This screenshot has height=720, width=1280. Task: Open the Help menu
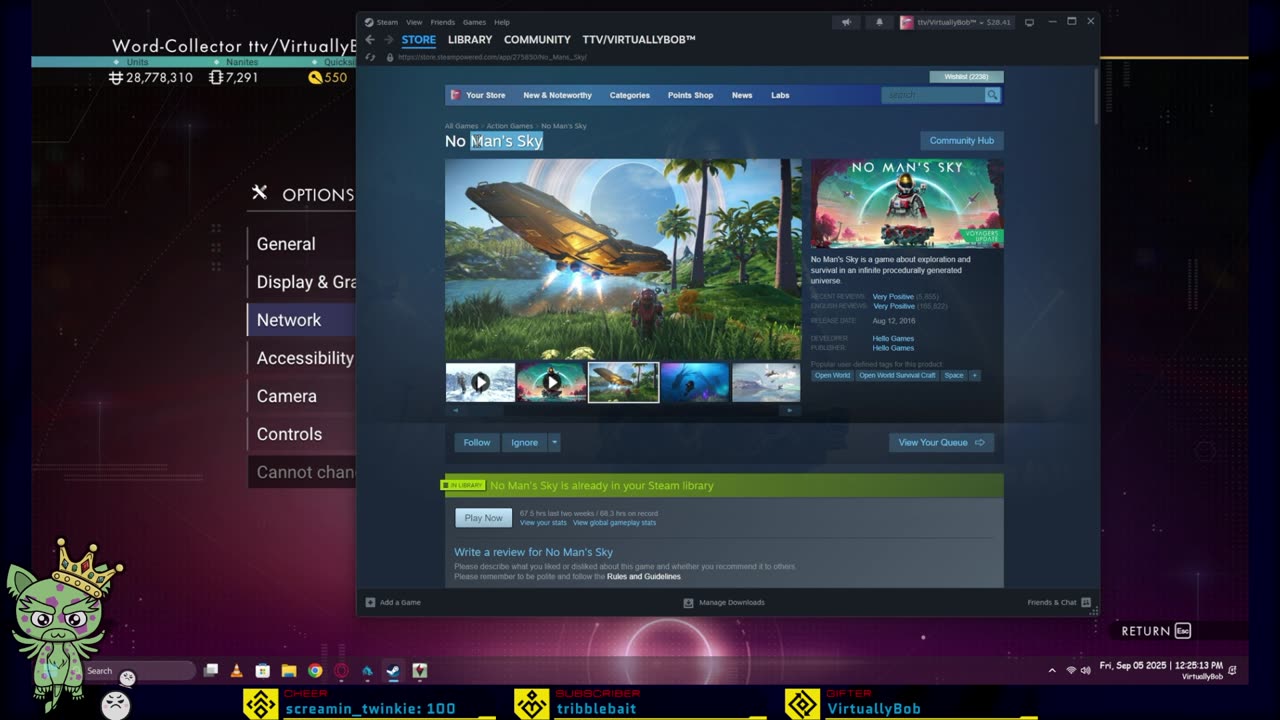pos(502,22)
